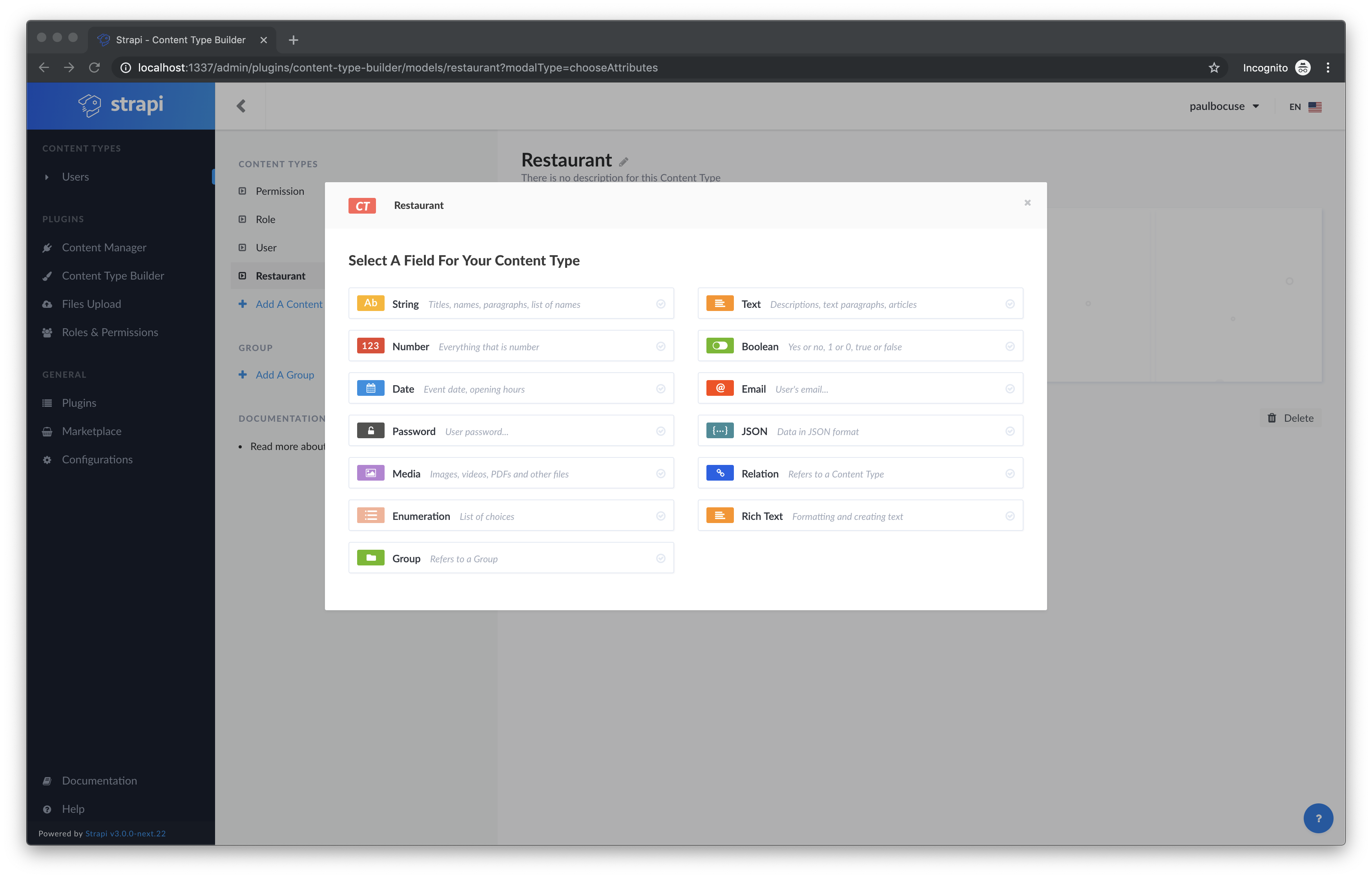
Task: Choose the purple Media image icon
Action: click(370, 473)
